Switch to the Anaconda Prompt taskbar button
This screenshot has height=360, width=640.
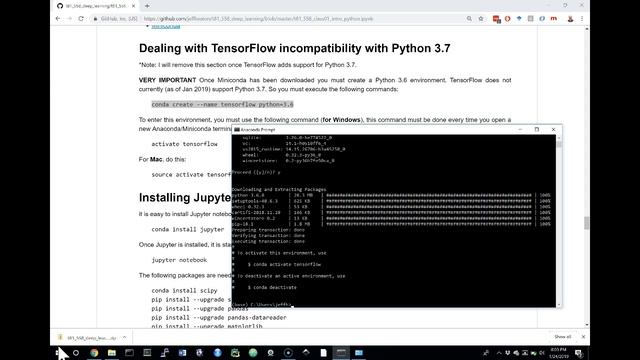click(341, 353)
